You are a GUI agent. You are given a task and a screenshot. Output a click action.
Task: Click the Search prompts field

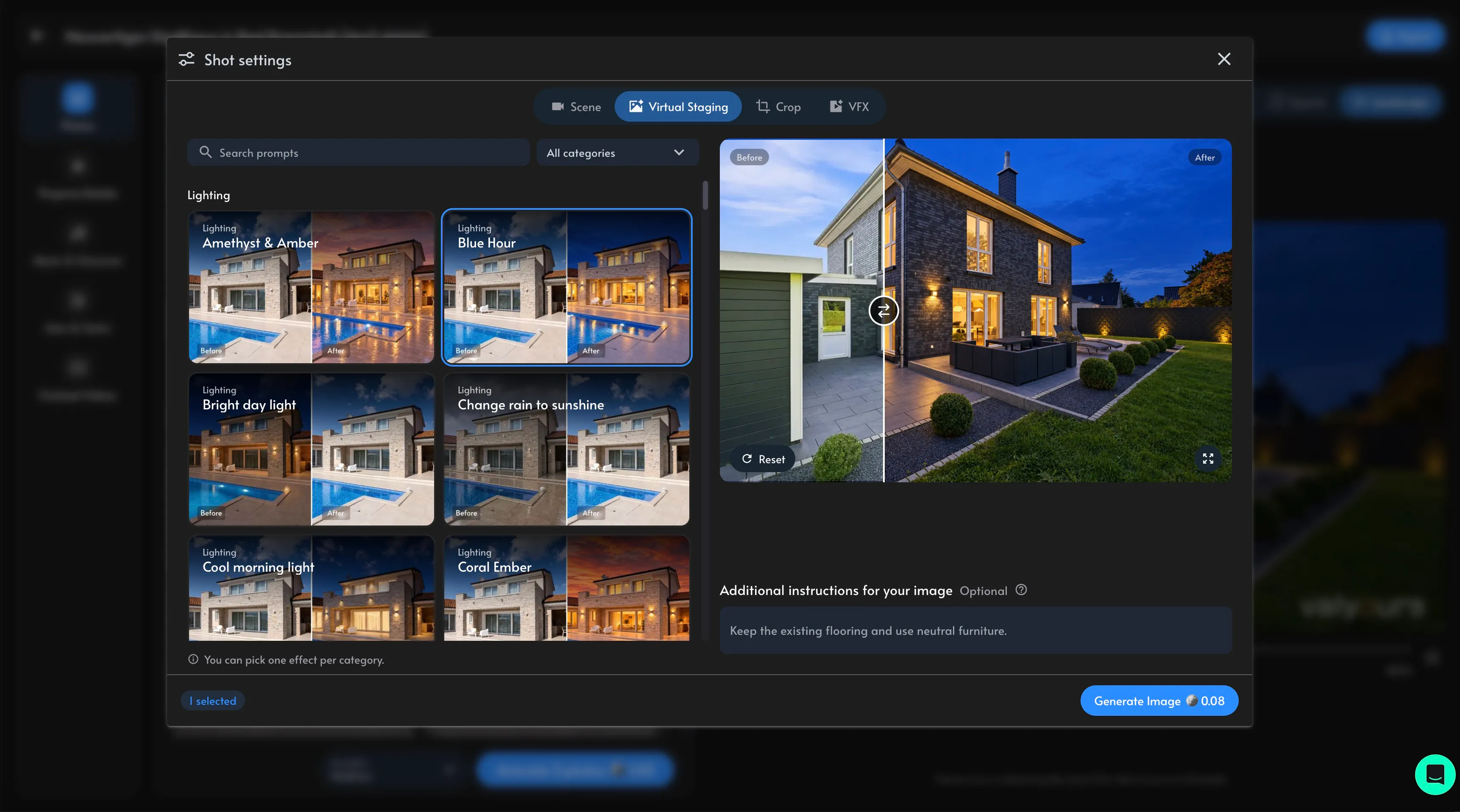[358, 153]
